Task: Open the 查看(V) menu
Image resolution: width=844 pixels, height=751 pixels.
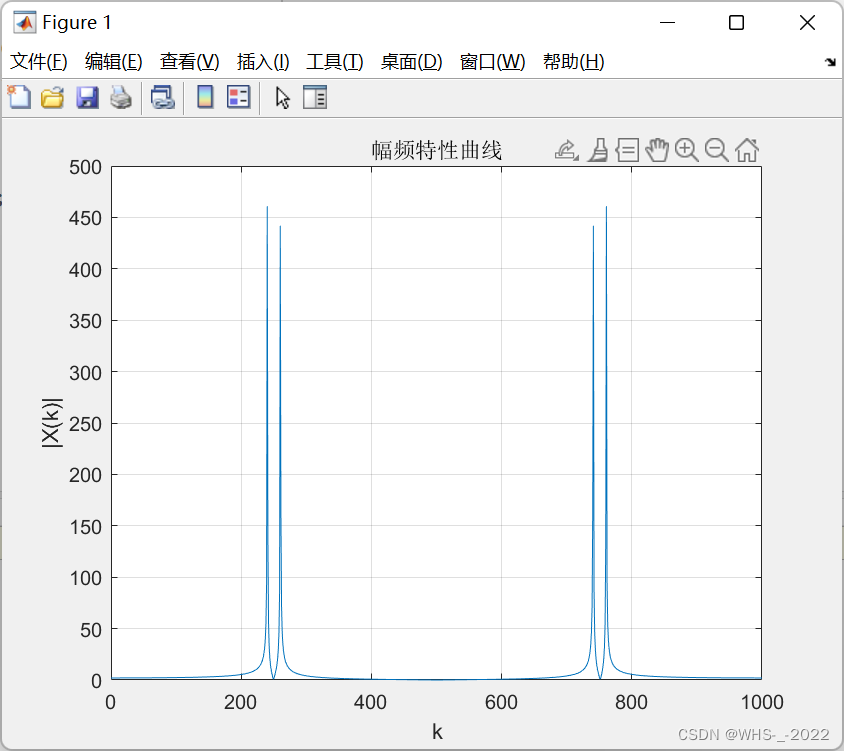Action: tap(189, 62)
